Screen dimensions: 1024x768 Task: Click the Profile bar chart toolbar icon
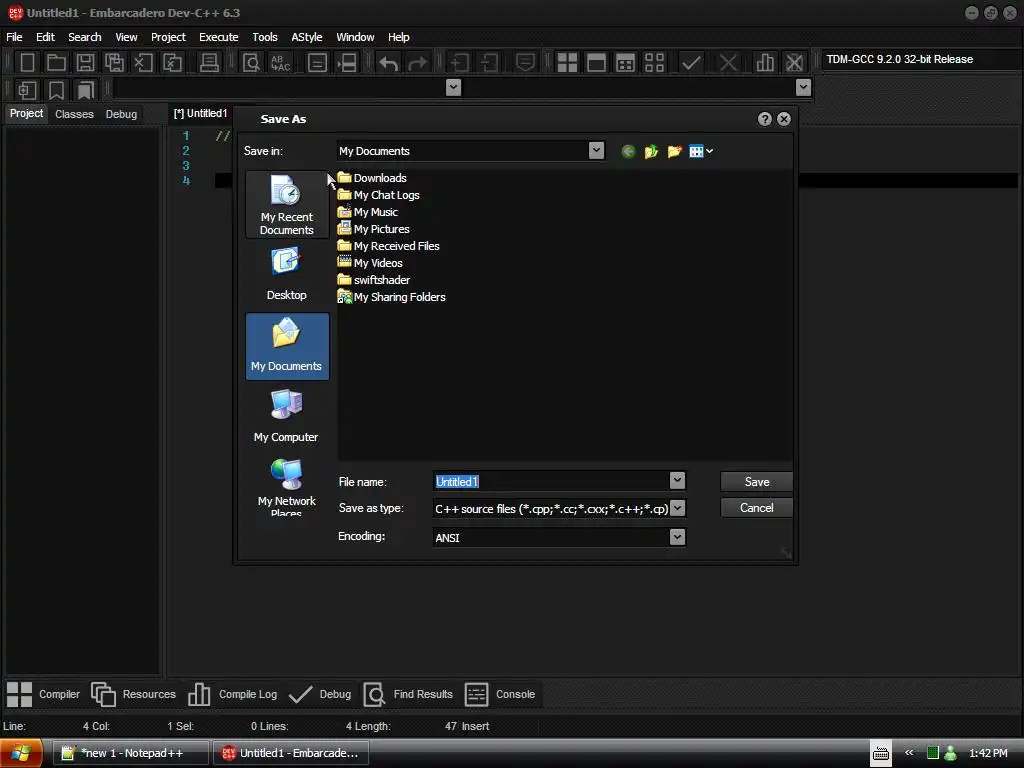765,63
